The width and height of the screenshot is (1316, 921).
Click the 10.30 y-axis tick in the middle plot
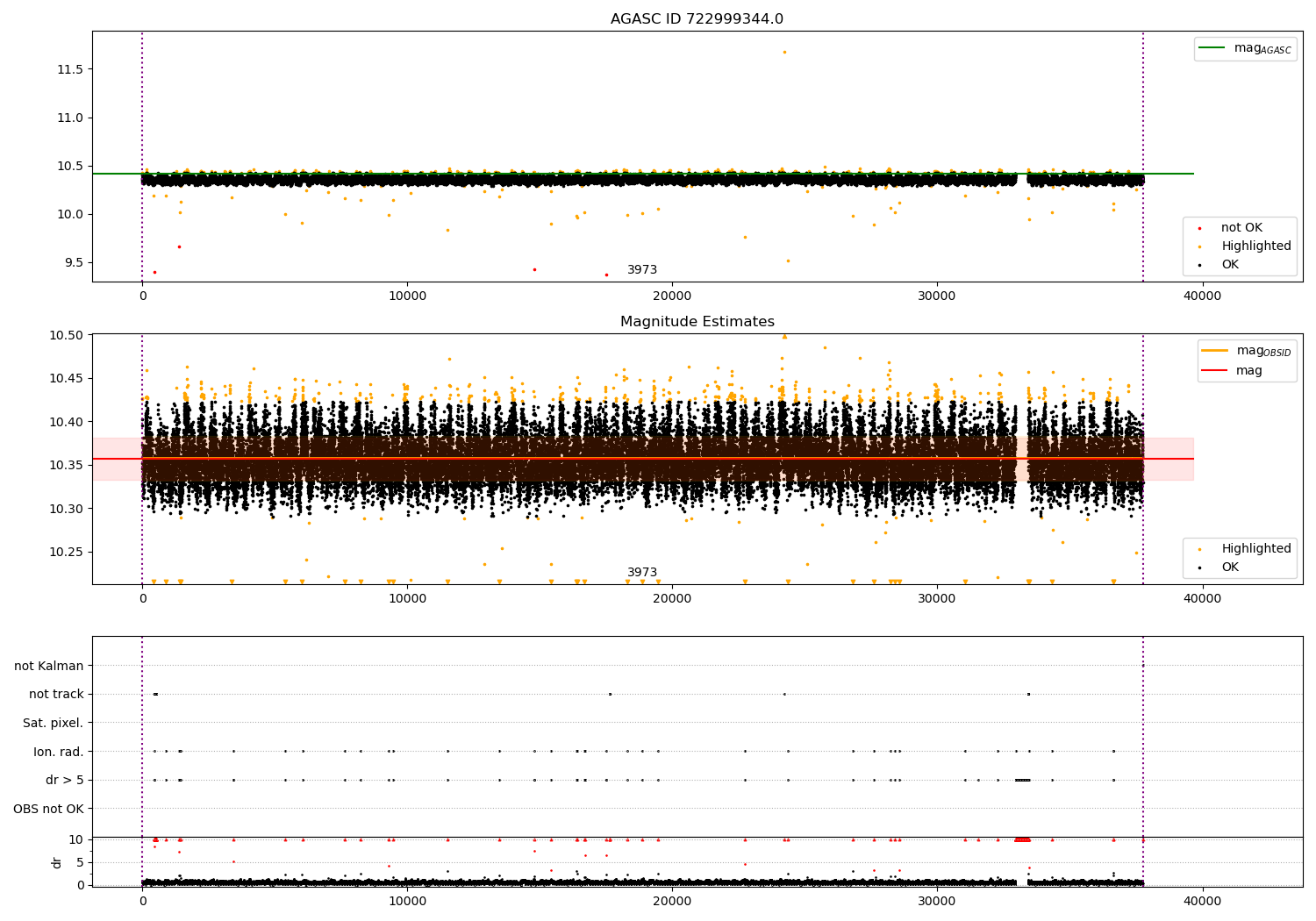click(67, 509)
